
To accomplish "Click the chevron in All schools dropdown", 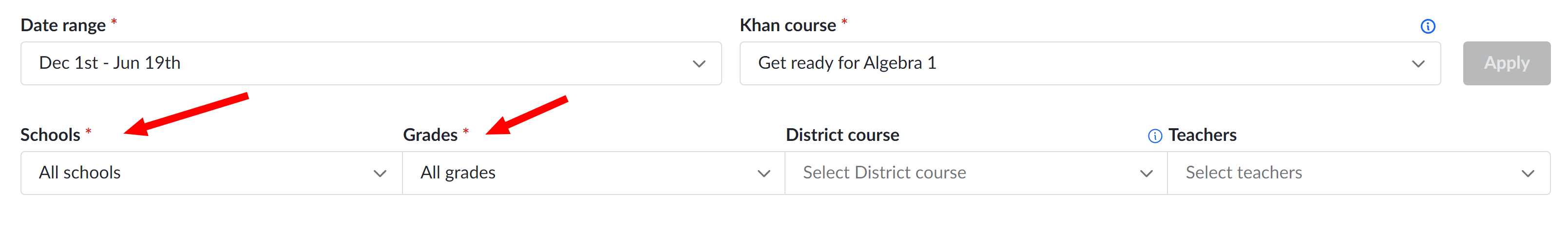I will click(380, 174).
